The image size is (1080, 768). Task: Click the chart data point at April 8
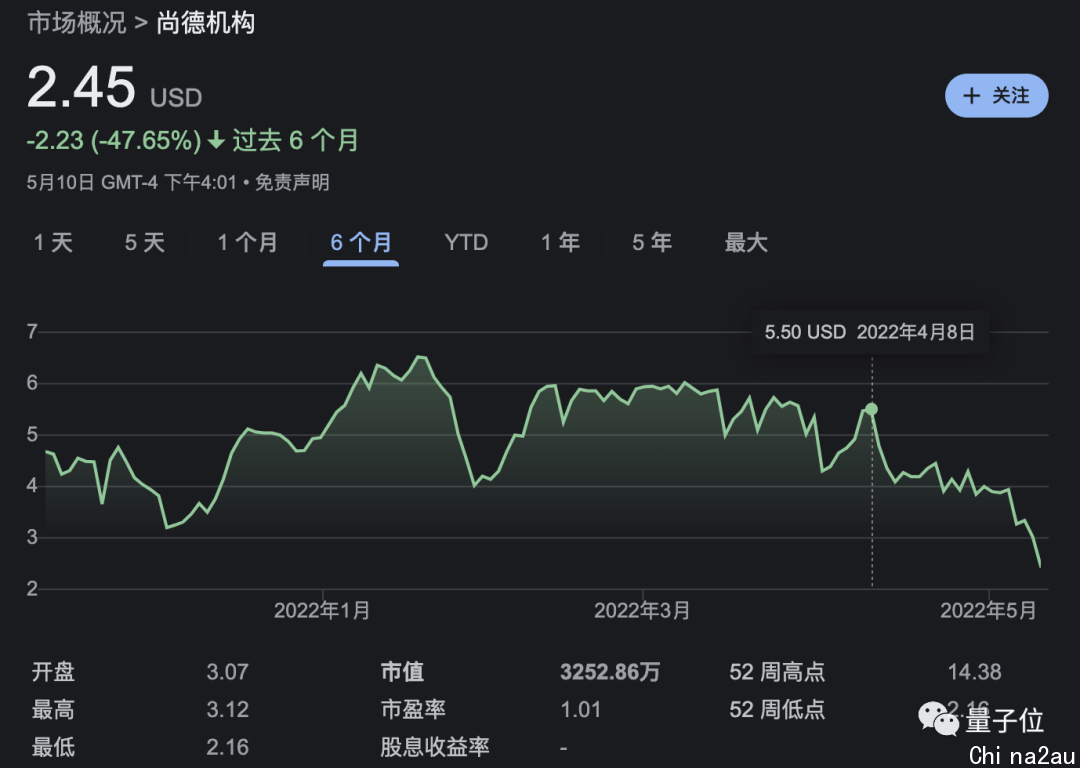(871, 409)
